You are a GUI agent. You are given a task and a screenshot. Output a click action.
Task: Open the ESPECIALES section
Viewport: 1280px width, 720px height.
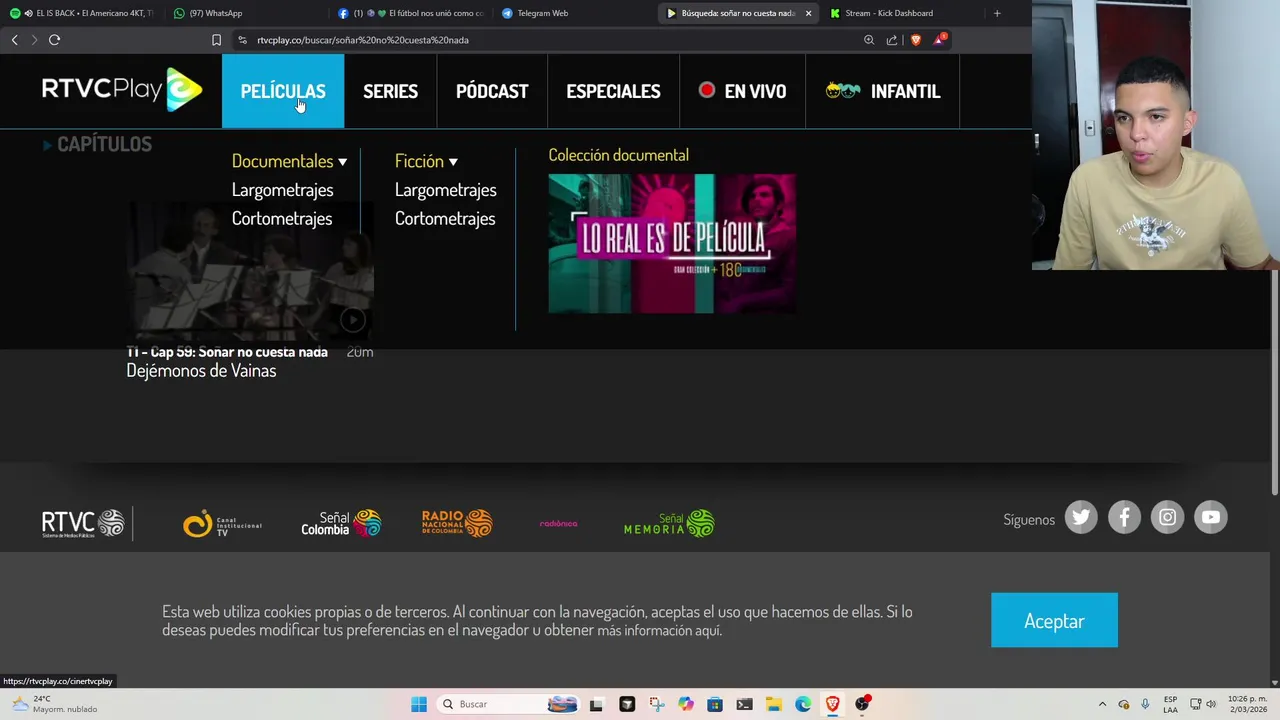pyautogui.click(x=613, y=91)
